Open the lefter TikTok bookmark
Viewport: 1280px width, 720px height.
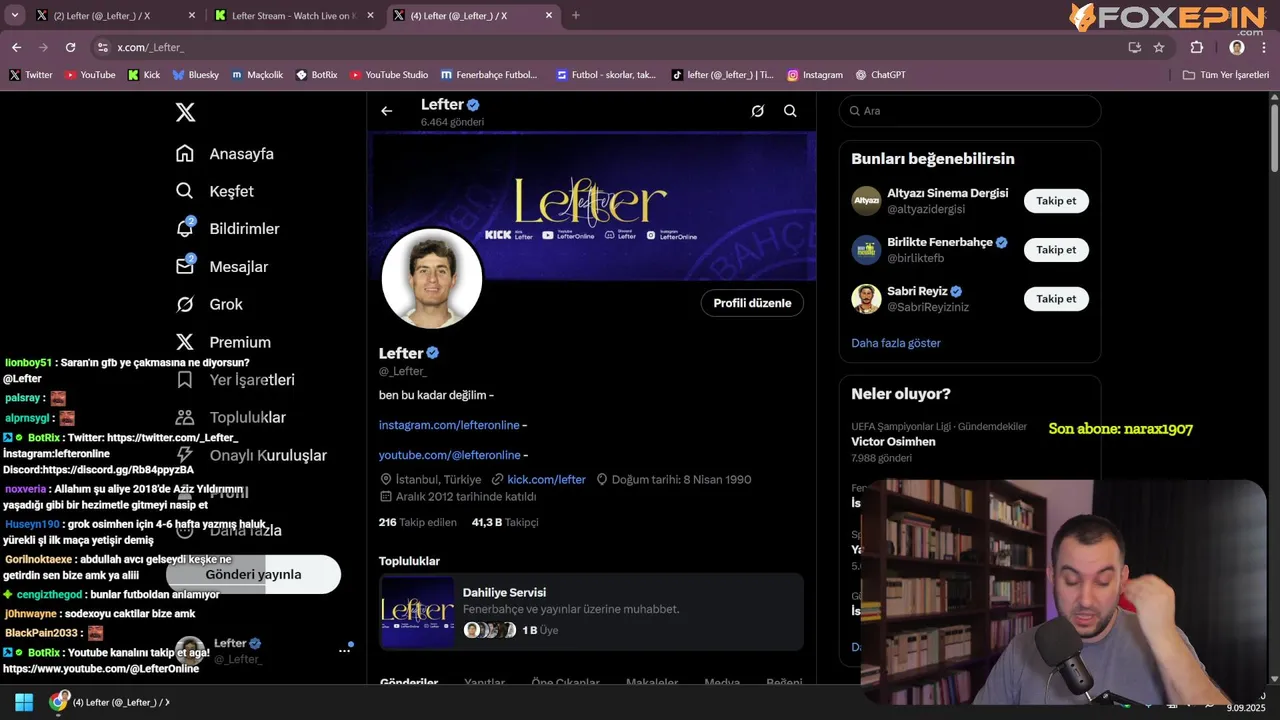723,75
